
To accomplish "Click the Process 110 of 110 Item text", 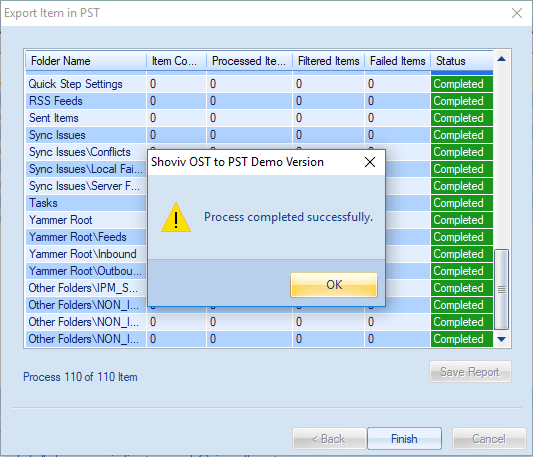I will [x=80, y=377].
